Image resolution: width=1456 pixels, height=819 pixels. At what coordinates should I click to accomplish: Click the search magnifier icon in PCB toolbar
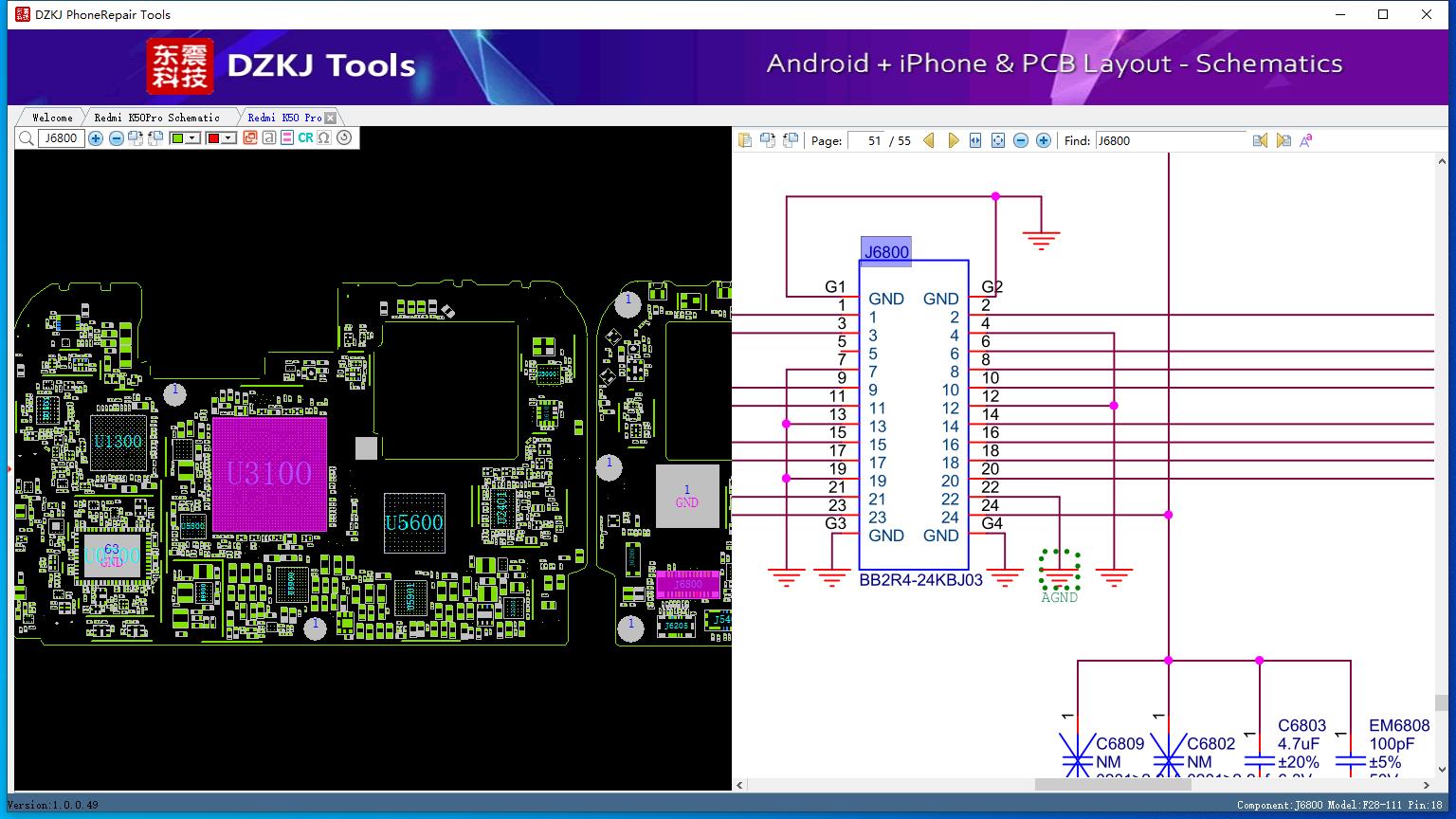coord(27,138)
